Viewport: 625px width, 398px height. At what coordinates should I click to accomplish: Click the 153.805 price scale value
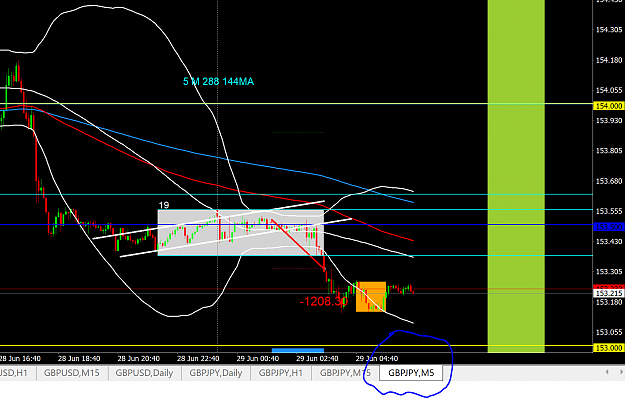609,151
